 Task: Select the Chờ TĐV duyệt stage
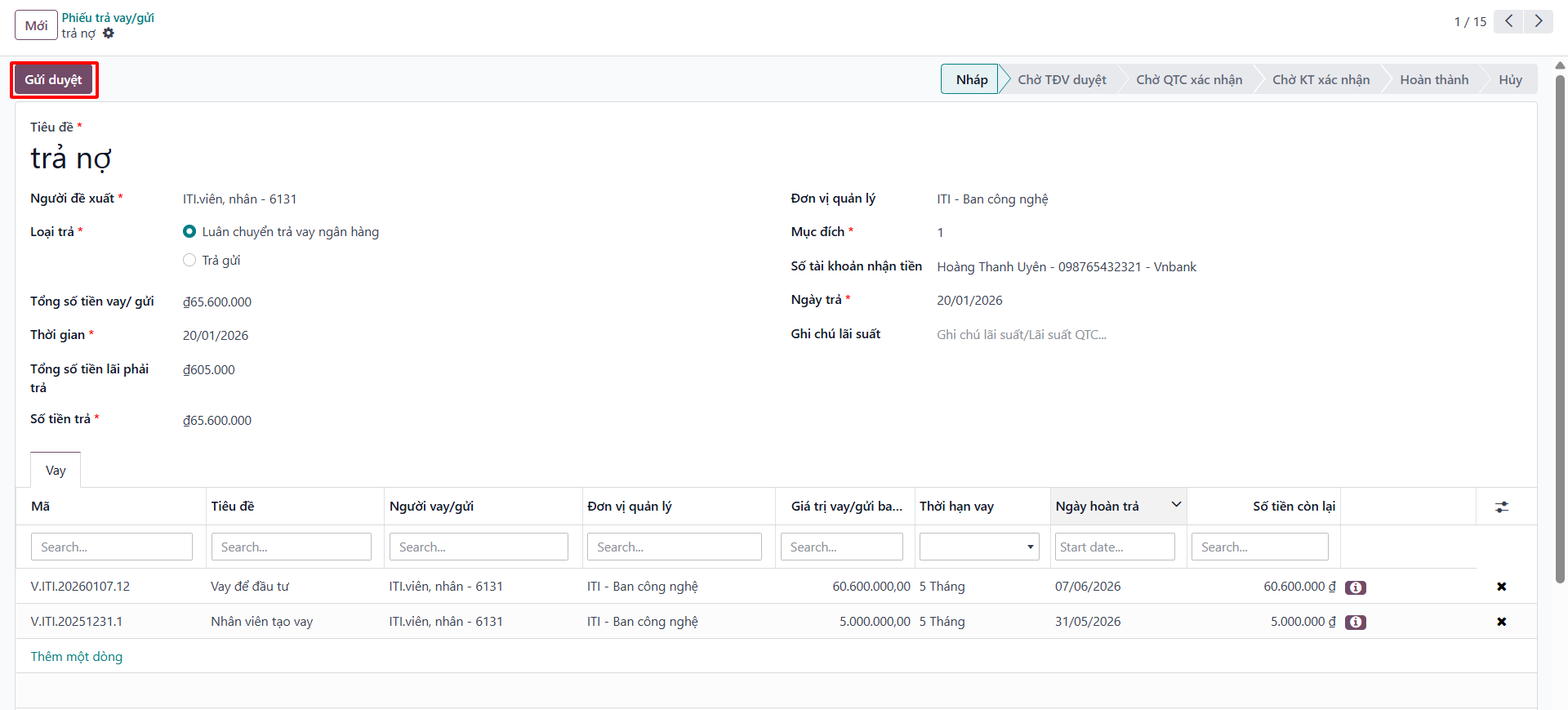pyautogui.click(x=1062, y=79)
